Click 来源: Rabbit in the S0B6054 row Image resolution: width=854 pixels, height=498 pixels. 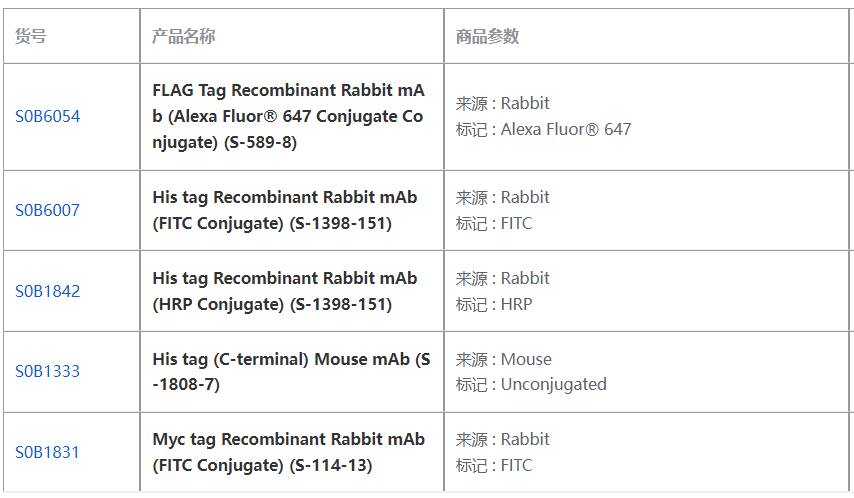click(502, 103)
